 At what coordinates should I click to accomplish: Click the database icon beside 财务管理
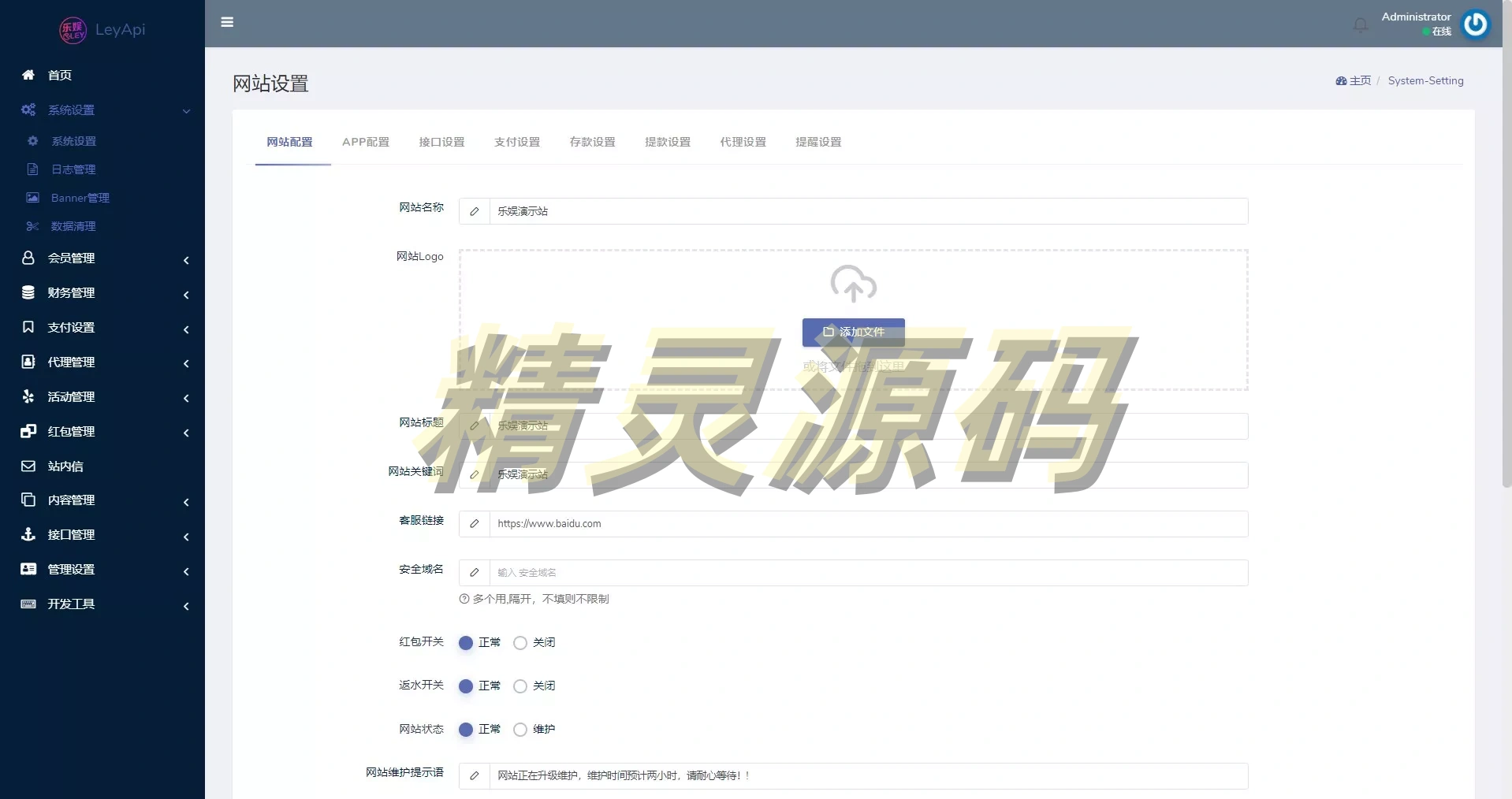[28, 292]
